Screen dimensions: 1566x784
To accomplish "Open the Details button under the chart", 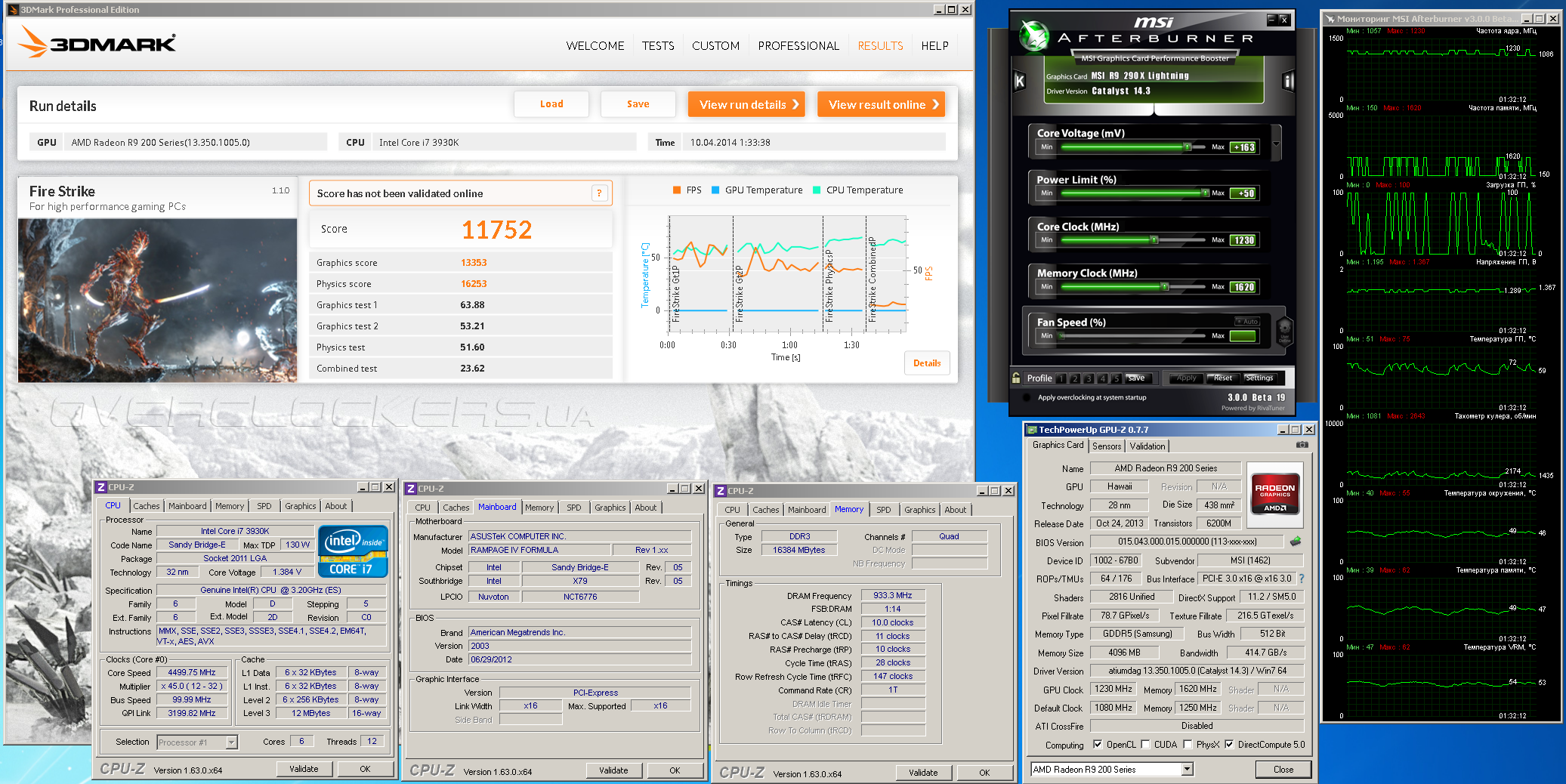I will (927, 363).
